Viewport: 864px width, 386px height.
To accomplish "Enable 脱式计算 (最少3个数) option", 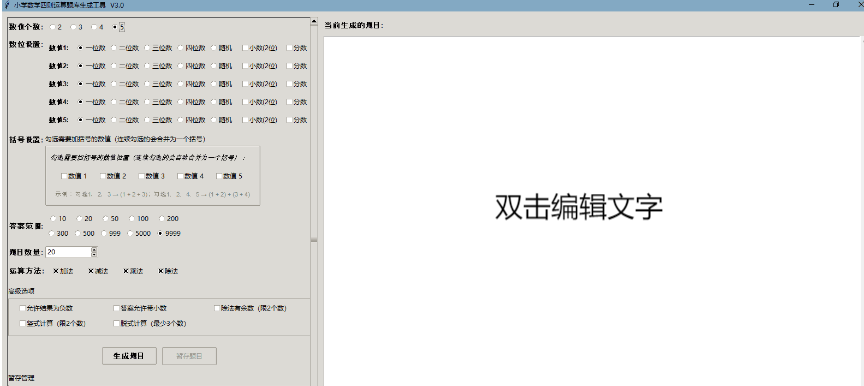I will pyautogui.click(x=116, y=323).
